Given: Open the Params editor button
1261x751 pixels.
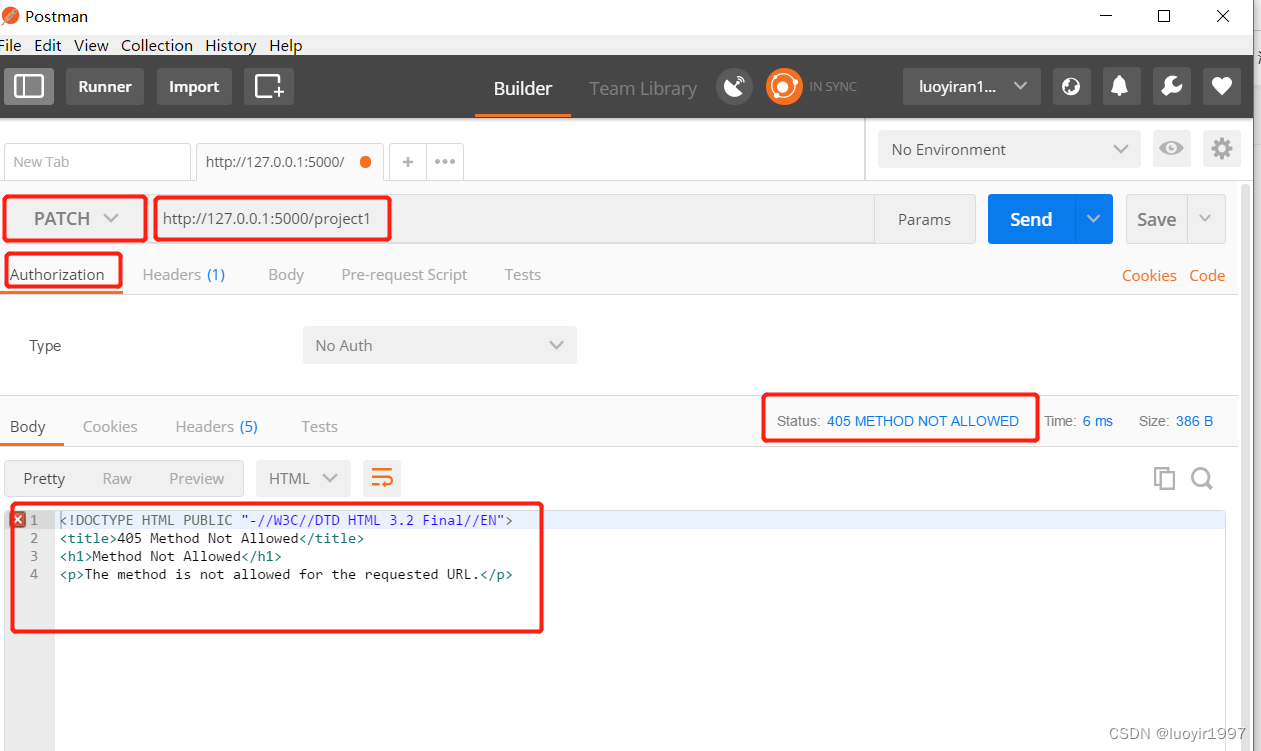Looking at the screenshot, I should coord(924,219).
